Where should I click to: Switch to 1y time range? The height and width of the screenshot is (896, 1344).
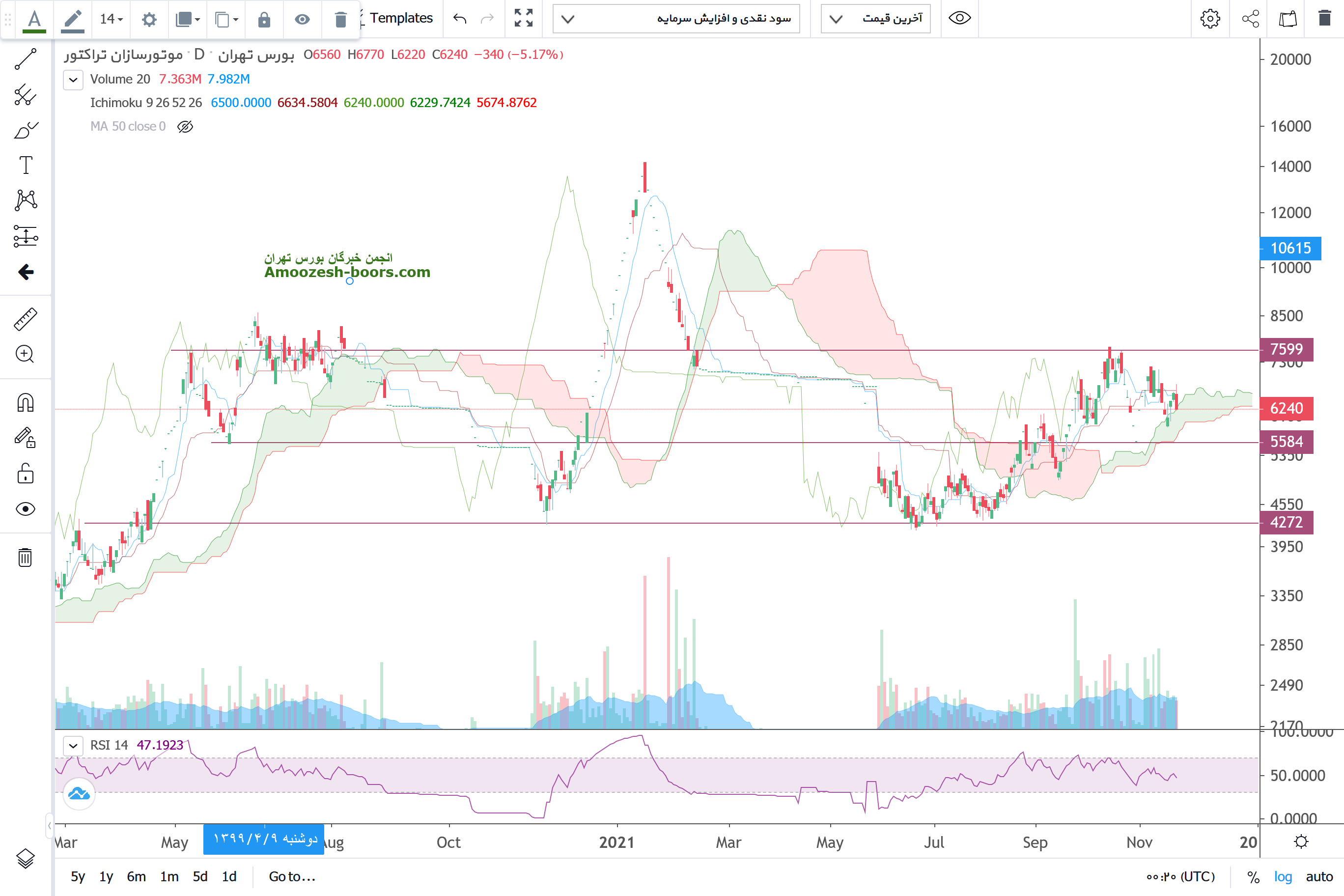coord(106,876)
